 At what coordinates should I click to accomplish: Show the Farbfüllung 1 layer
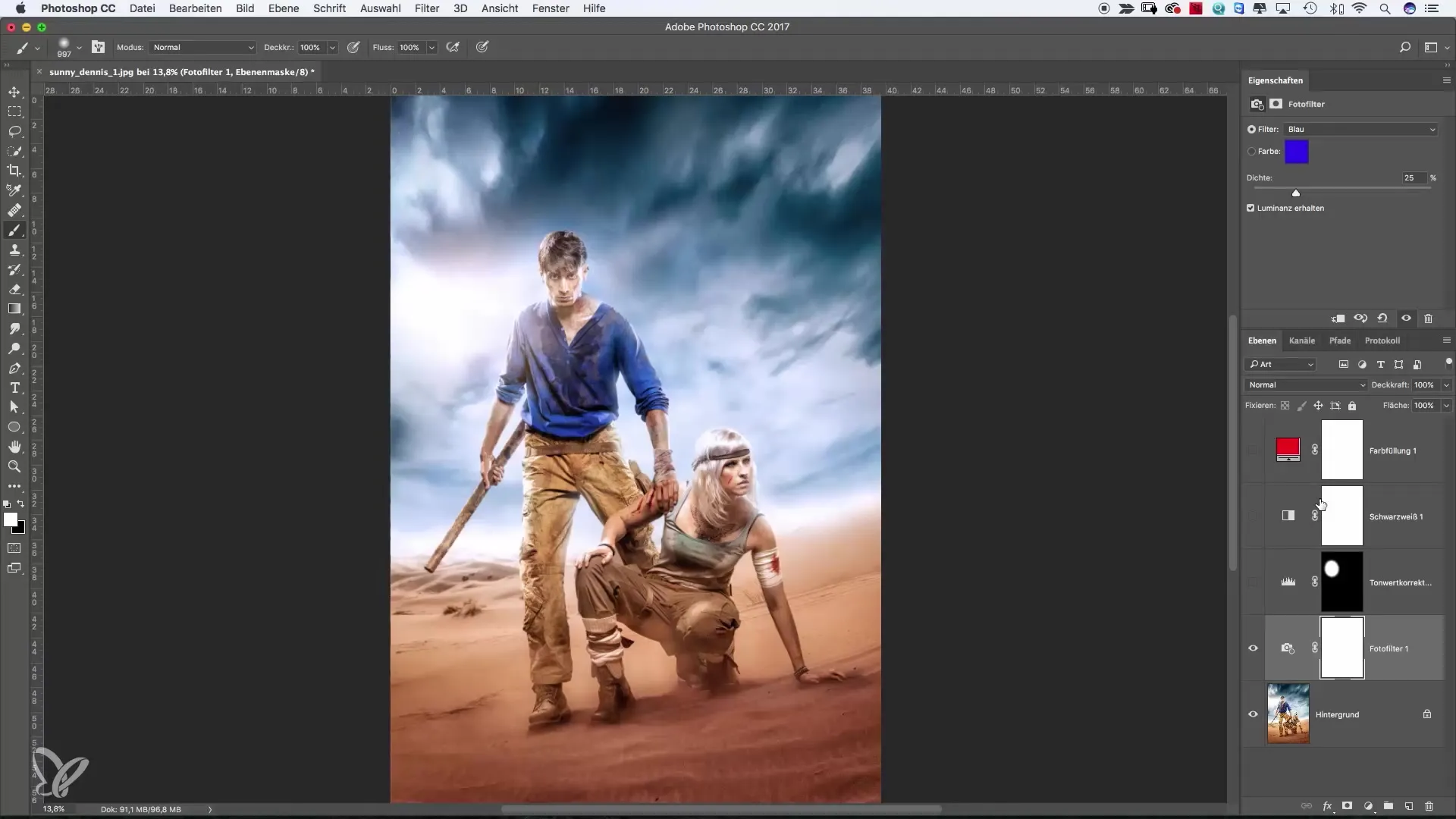(x=1253, y=450)
